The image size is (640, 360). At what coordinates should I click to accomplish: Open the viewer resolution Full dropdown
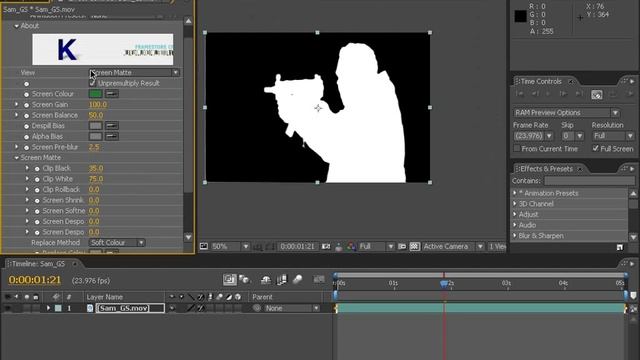pos(376,247)
